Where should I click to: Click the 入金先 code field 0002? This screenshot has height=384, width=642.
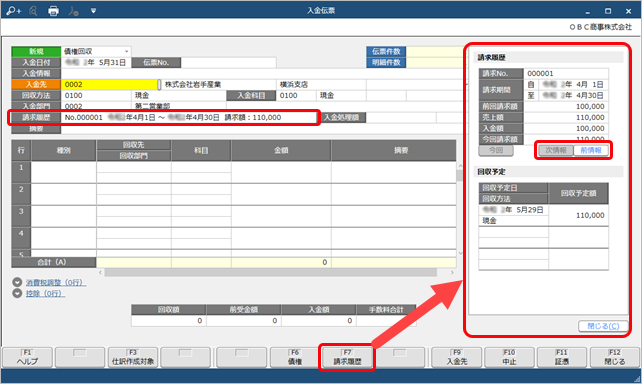tap(109, 84)
